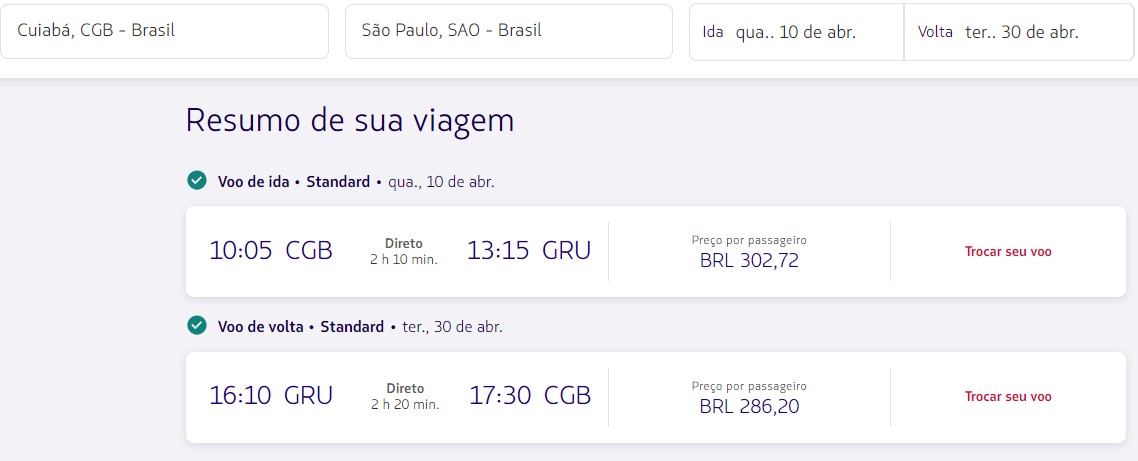Screen dimensions: 1138x461
Task: Click the 13:15 GRU arrival time
Action: pyautogui.click(x=528, y=251)
